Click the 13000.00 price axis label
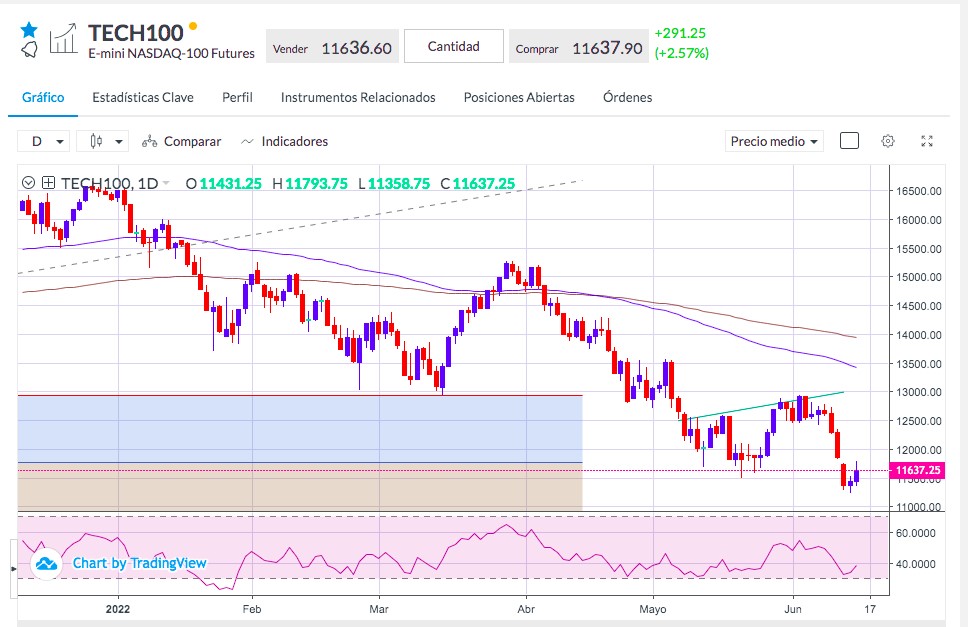This screenshot has height=627, width=968. coord(919,392)
